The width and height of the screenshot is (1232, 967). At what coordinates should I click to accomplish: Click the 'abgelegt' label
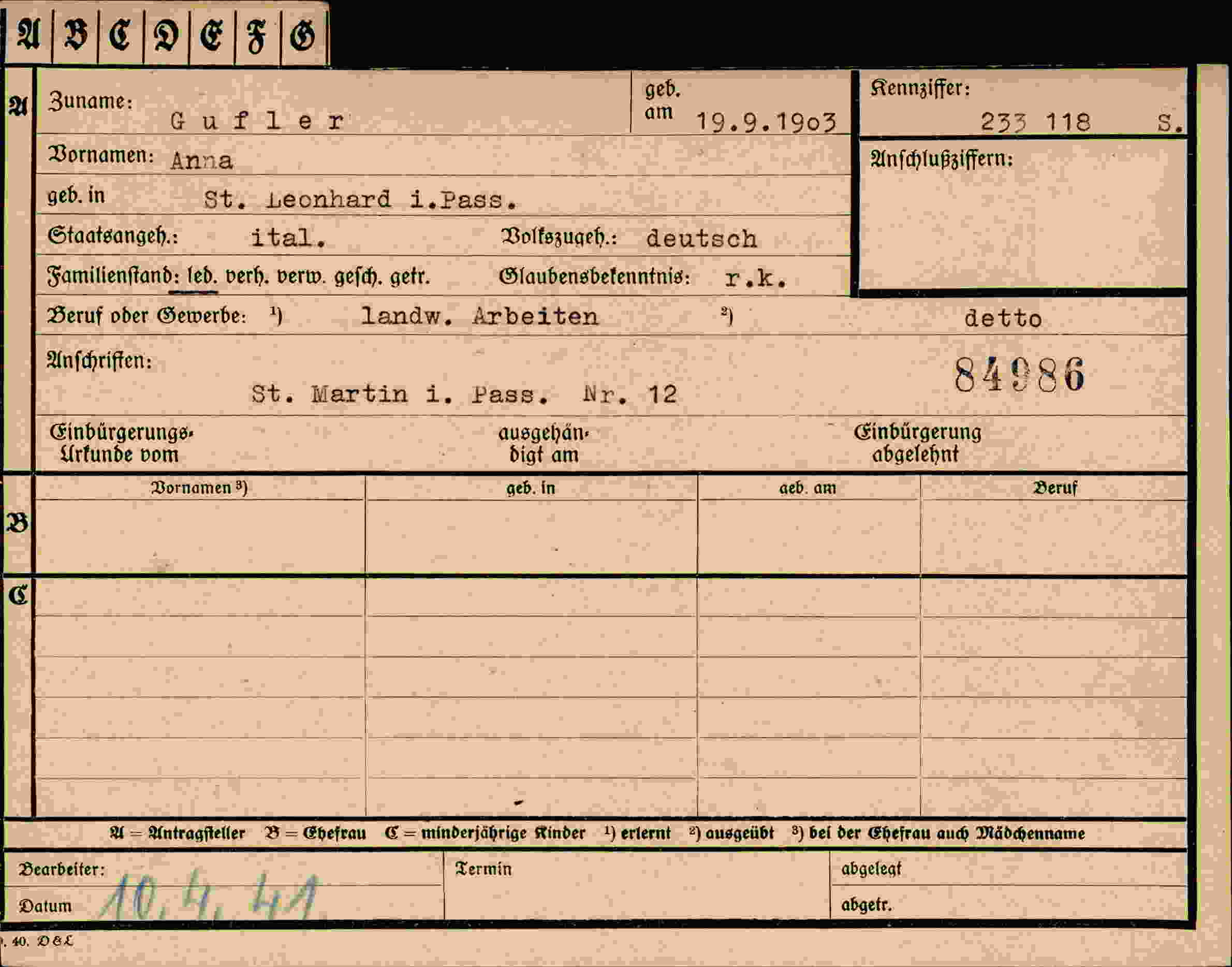[x=871, y=869]
